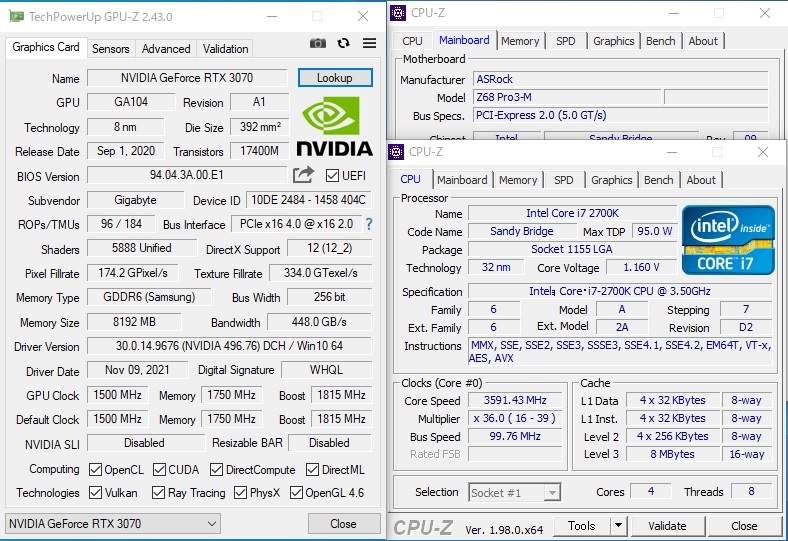Image resolution: width=788 pixels, height=541 pixels.
Task: Click the Device ID field value
Action: click(309, 200)
